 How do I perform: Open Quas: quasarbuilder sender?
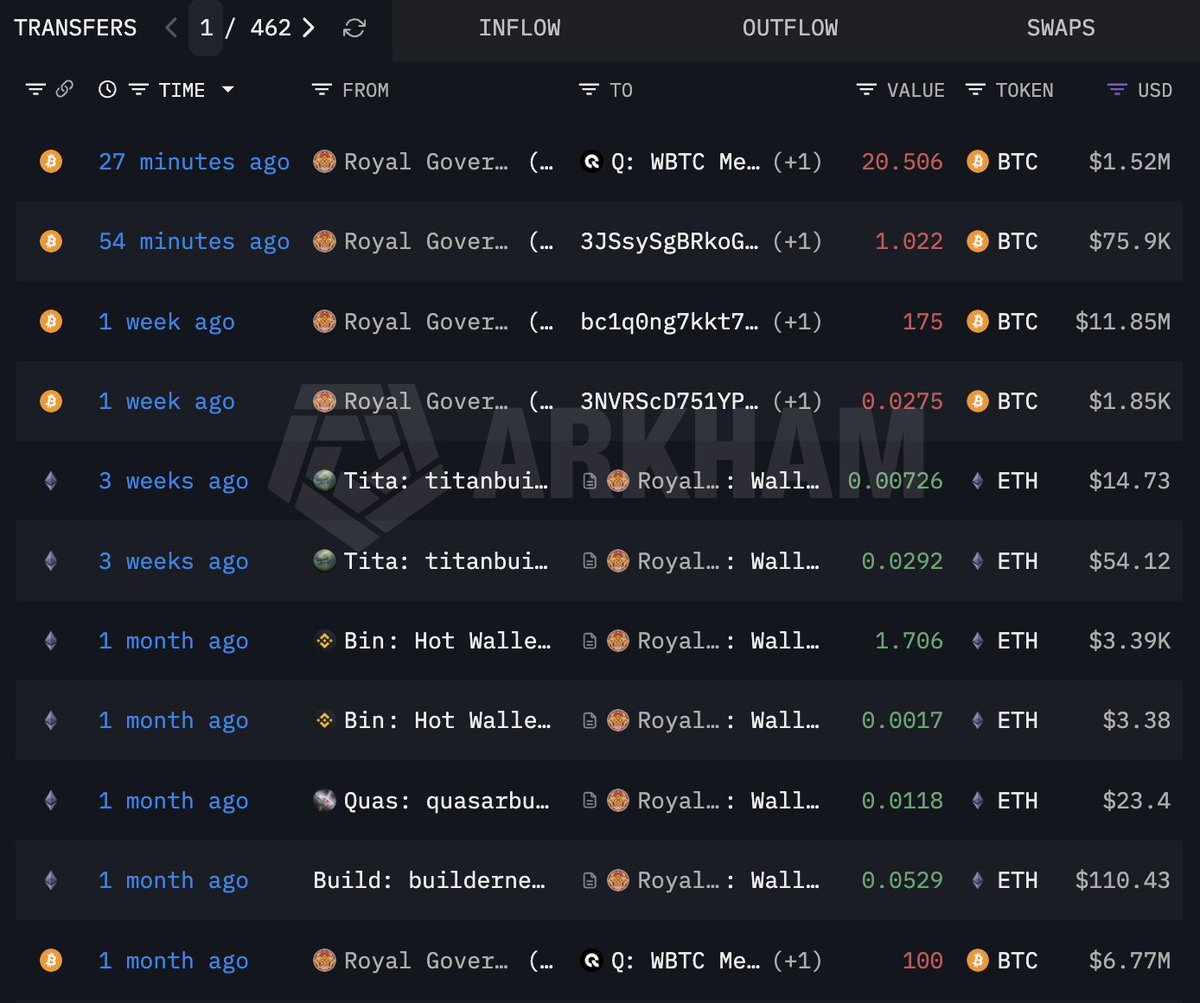coord(446,800)
